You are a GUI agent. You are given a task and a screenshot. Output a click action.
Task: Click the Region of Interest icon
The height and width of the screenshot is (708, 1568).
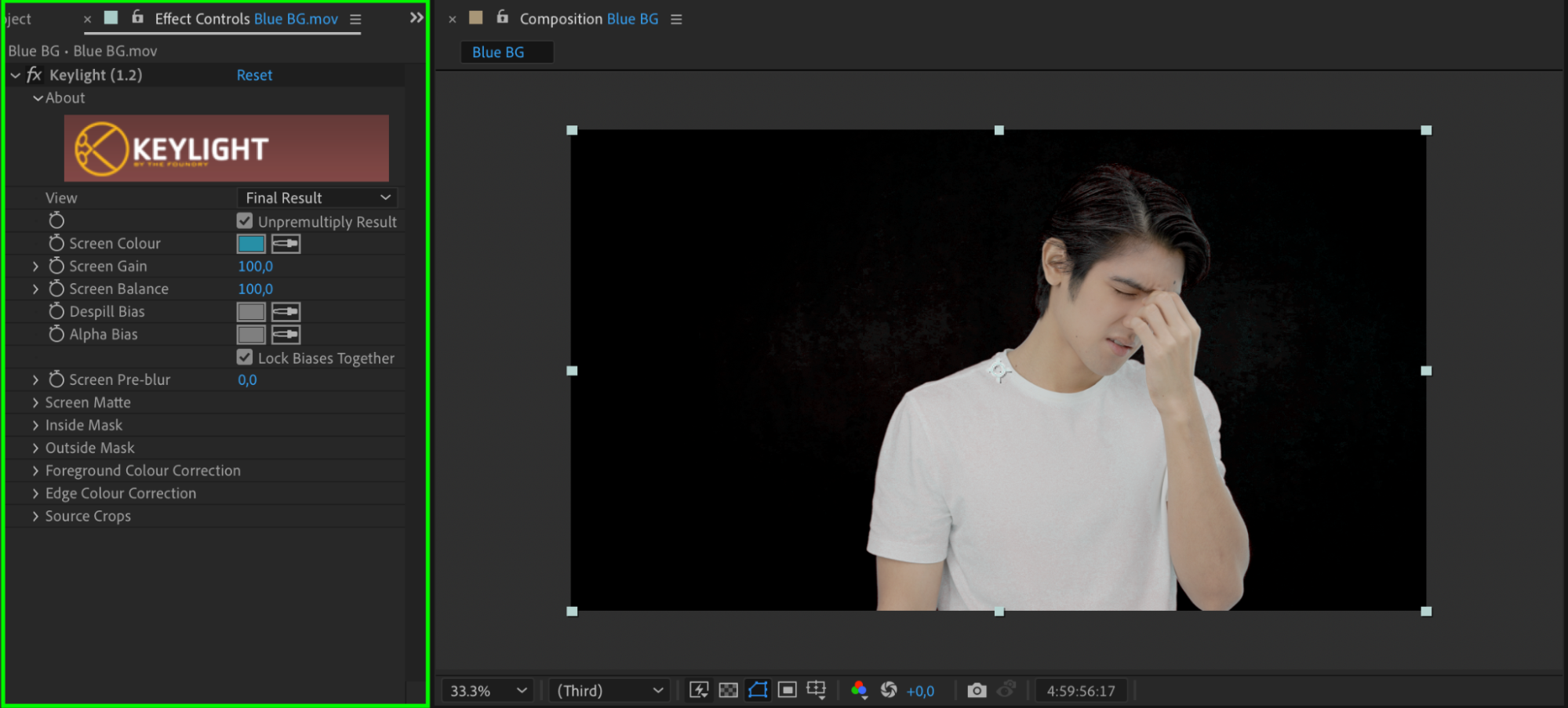tap(788, 690)
